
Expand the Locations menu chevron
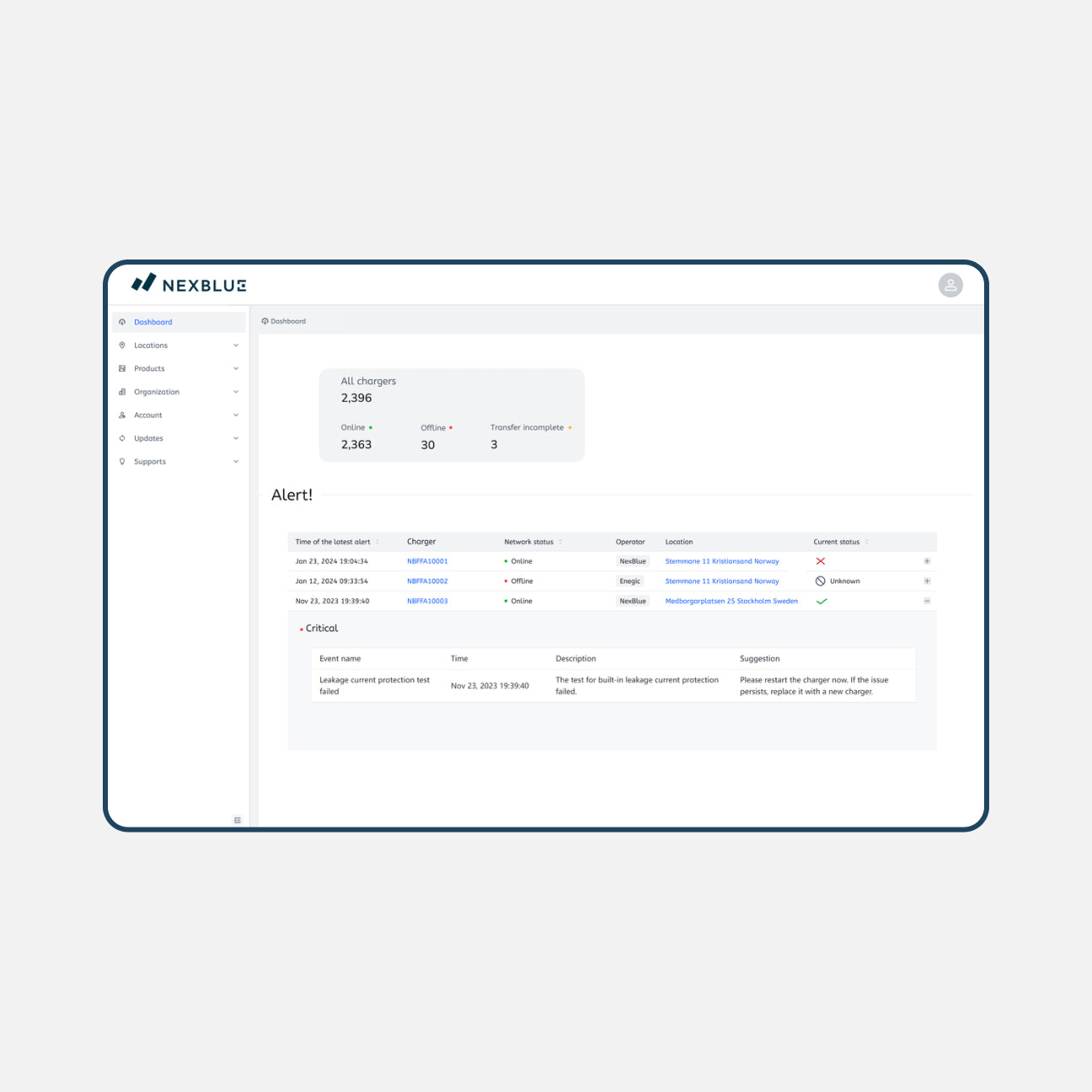pos(236,345)
